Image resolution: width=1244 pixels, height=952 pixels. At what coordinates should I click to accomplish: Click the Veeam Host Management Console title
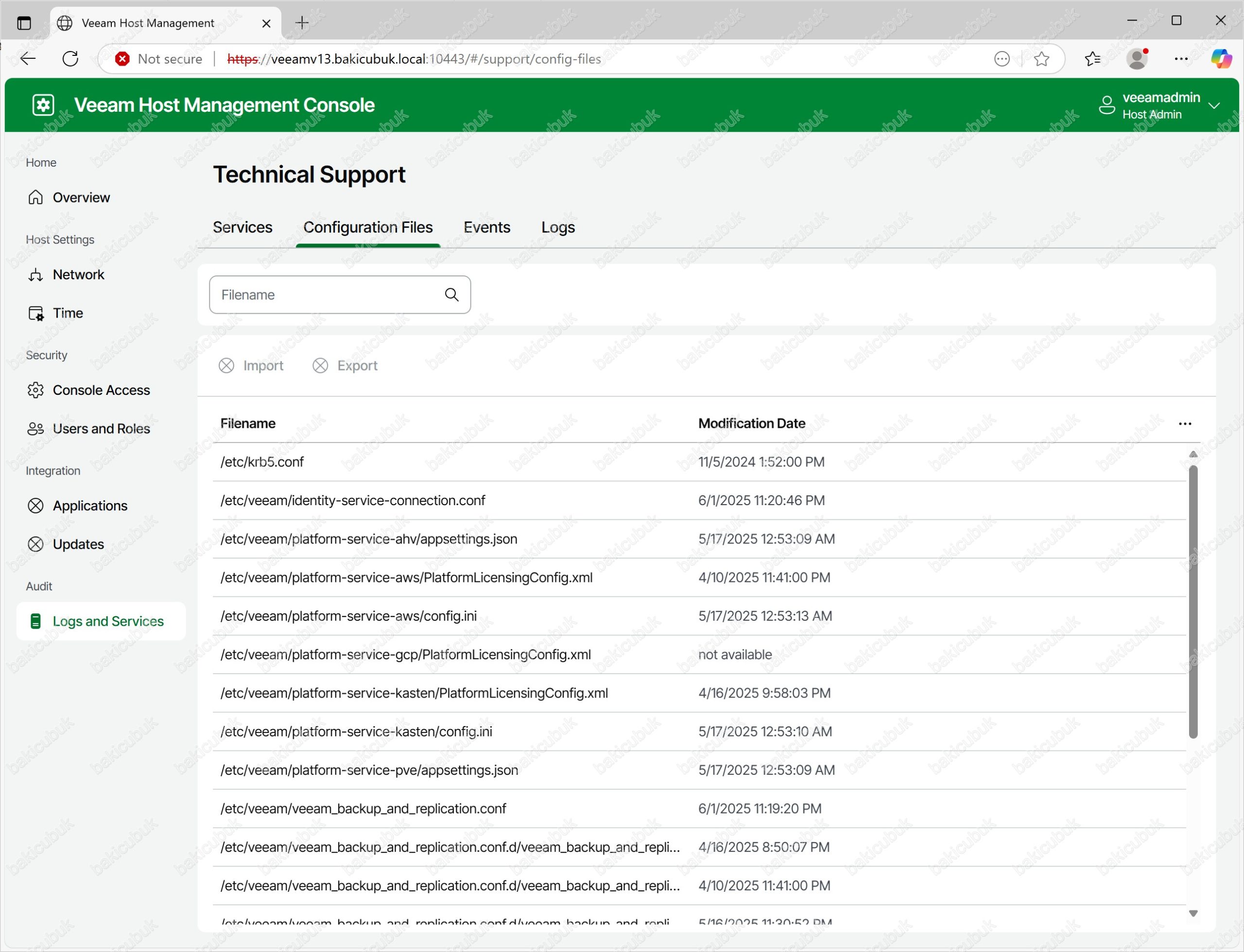pos(224,105)
